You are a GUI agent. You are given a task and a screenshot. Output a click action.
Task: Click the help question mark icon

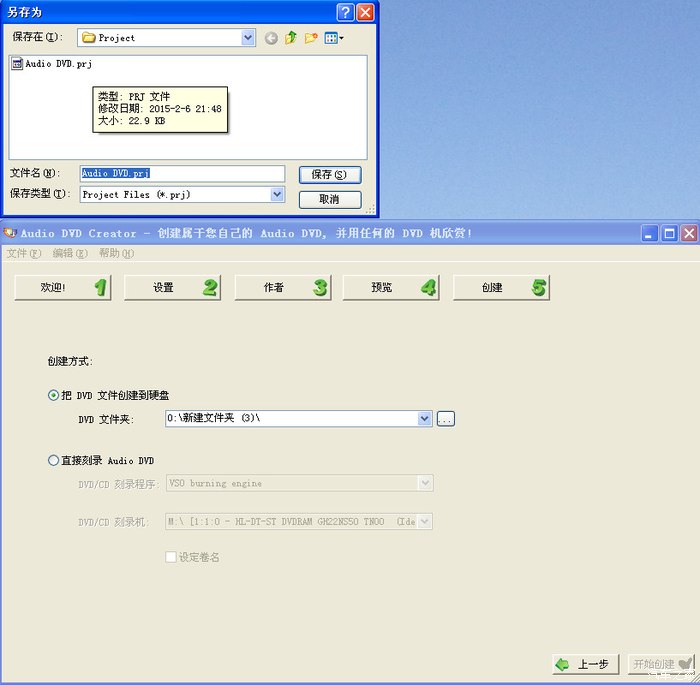coord(345,12)
